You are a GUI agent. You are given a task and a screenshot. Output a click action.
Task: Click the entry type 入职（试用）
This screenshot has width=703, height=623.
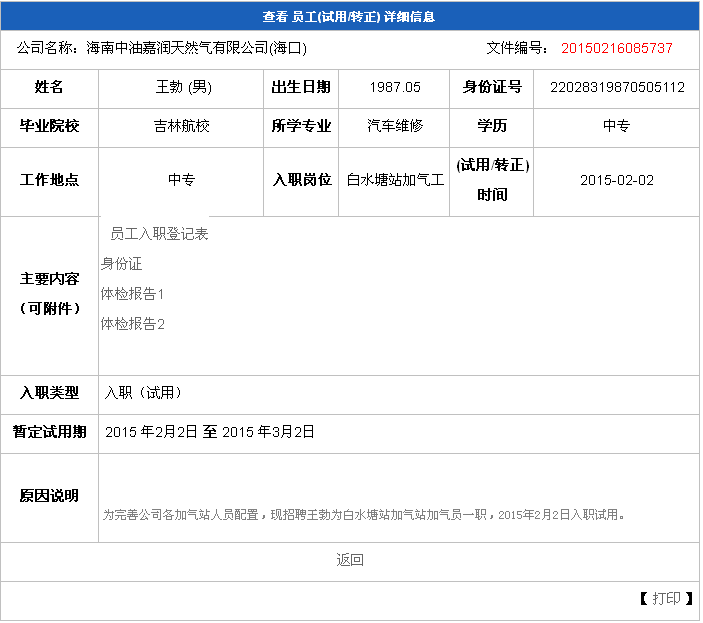click(143, 393)
